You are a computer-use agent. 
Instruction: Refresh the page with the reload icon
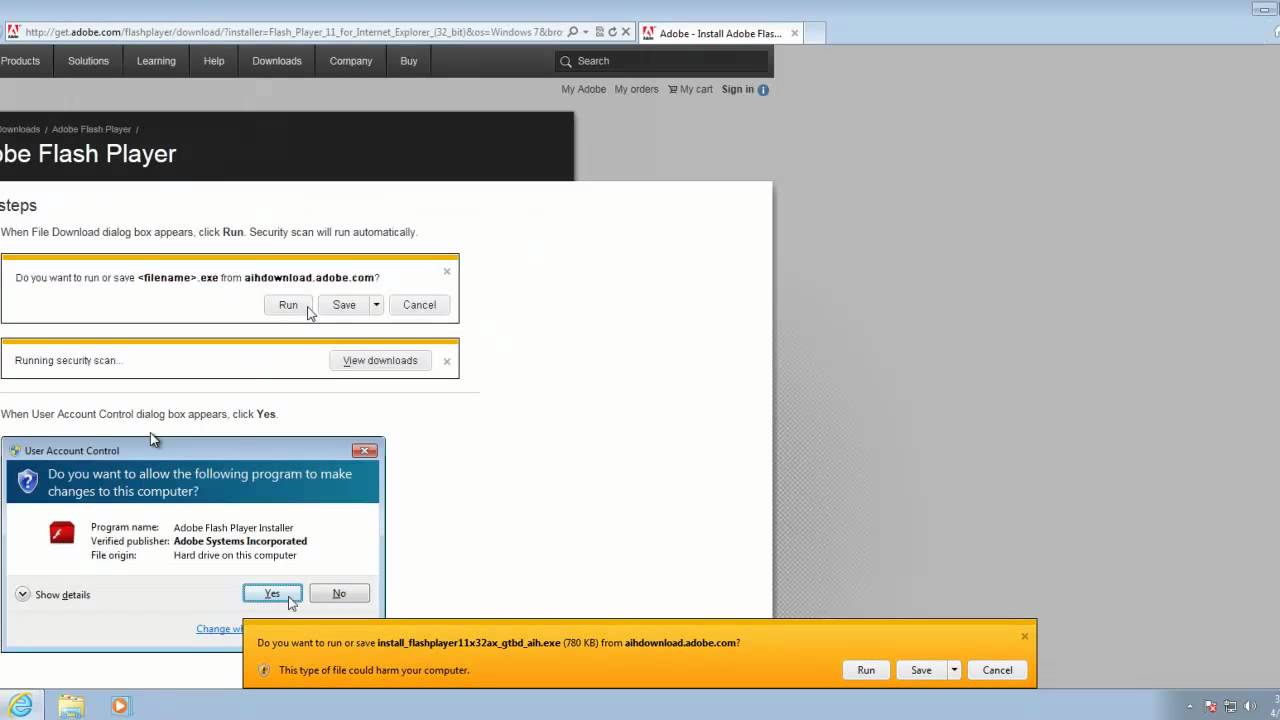click(612, 32)
